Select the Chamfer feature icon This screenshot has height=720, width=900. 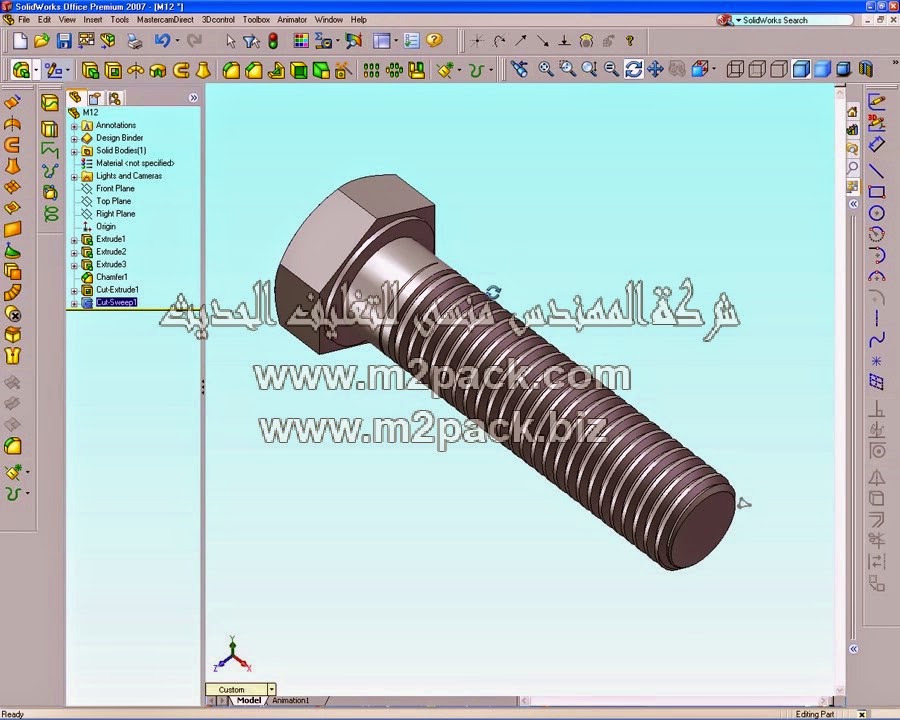point(253,71)
